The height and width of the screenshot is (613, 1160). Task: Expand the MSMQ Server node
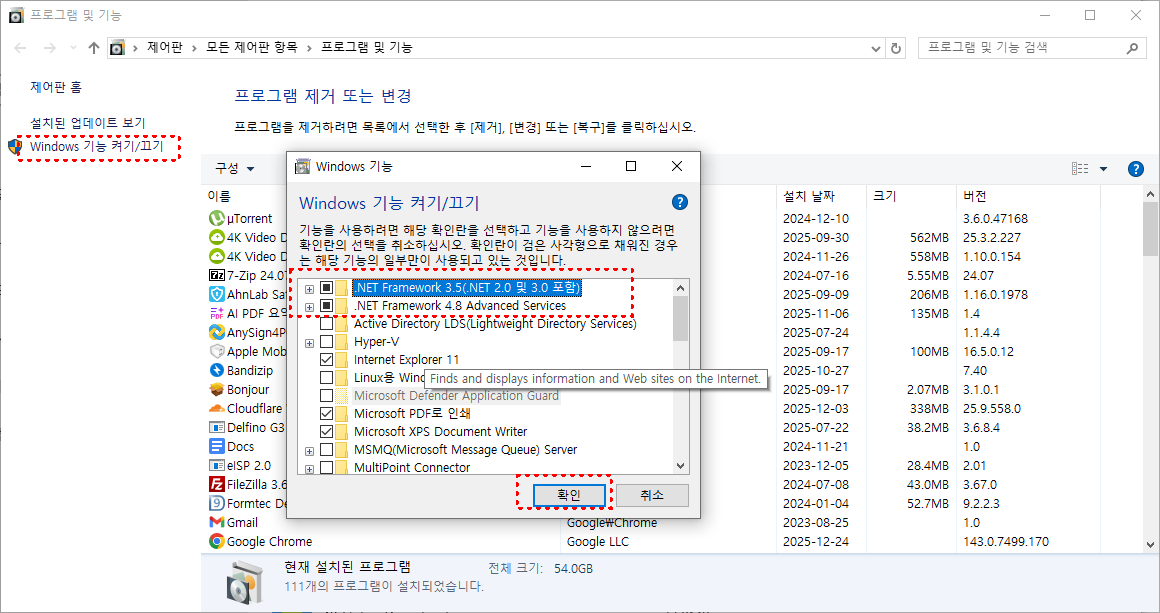(x=309, y=450)
